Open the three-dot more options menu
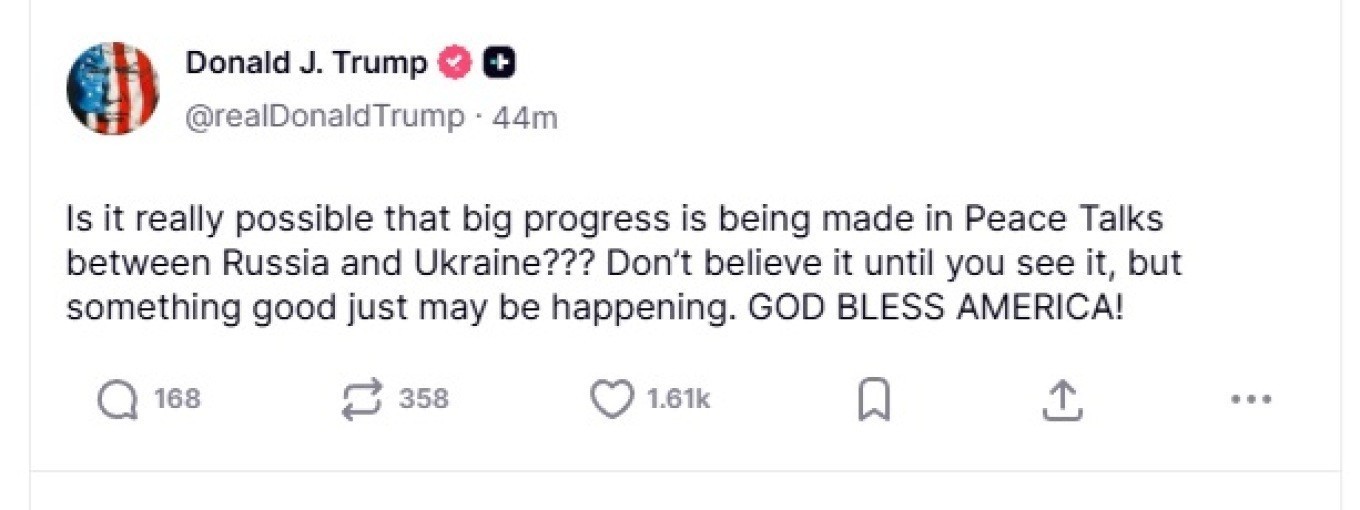This screenshot has height=510, width=1360. (x=1250, y=400)
